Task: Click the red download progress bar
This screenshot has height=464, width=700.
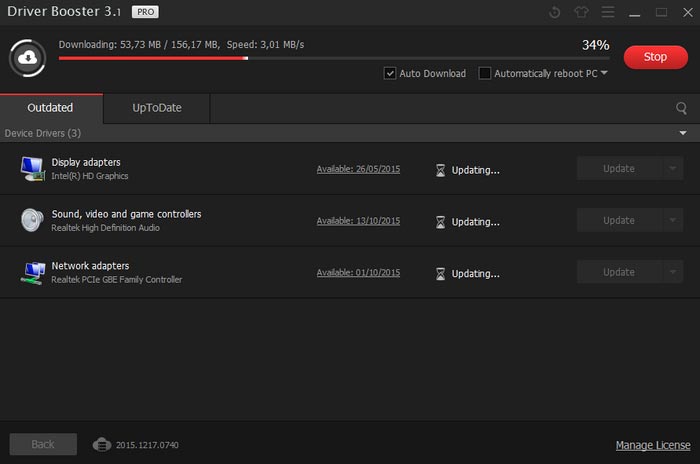Action: coord(152,58)
